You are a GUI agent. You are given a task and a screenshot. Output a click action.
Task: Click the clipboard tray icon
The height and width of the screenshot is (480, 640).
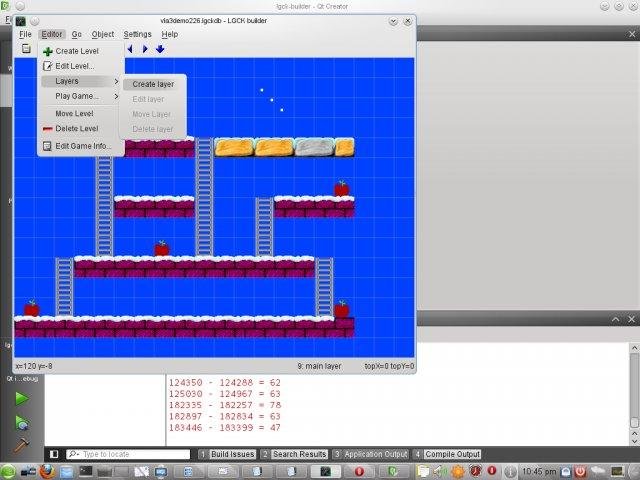click(x=423, y=472)
